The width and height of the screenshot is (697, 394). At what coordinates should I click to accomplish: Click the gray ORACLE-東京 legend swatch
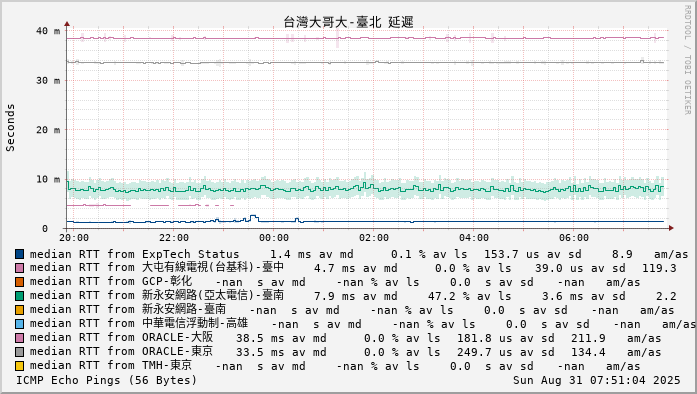pyautogui.click(x=20, y=352)
